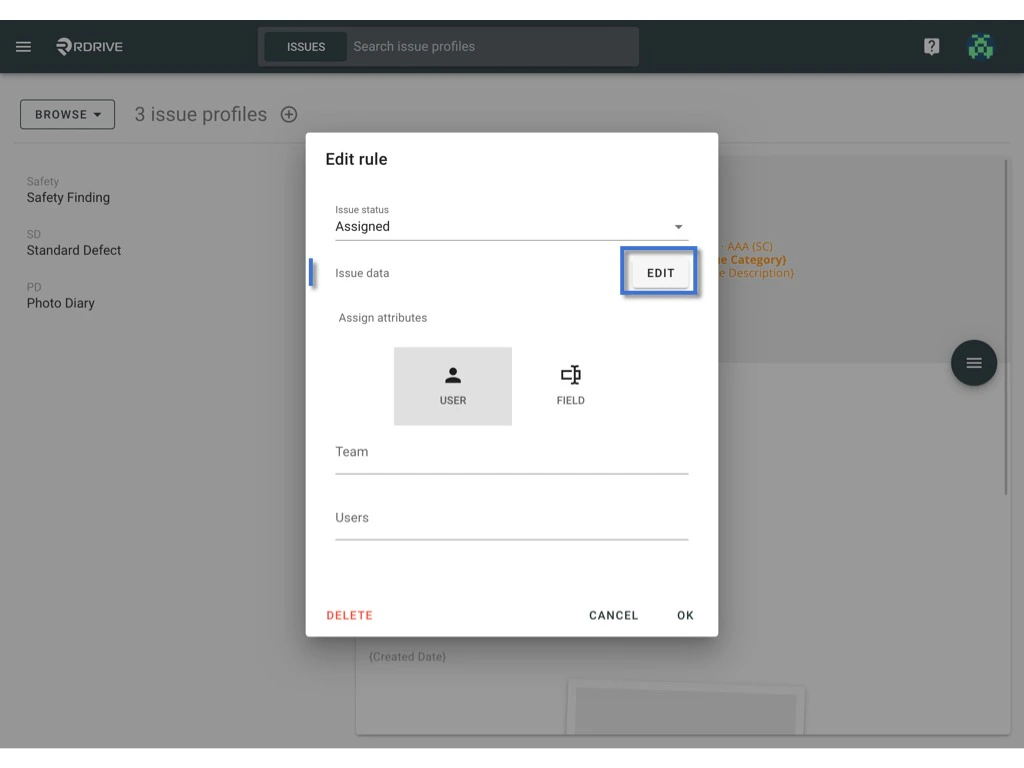Add a new issue profile with plus icon

coord(288,114)
